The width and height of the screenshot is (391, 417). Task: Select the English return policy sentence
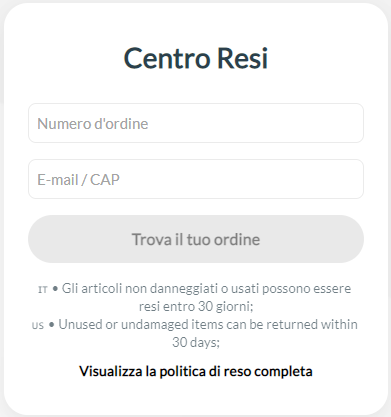tap(208, 333)
